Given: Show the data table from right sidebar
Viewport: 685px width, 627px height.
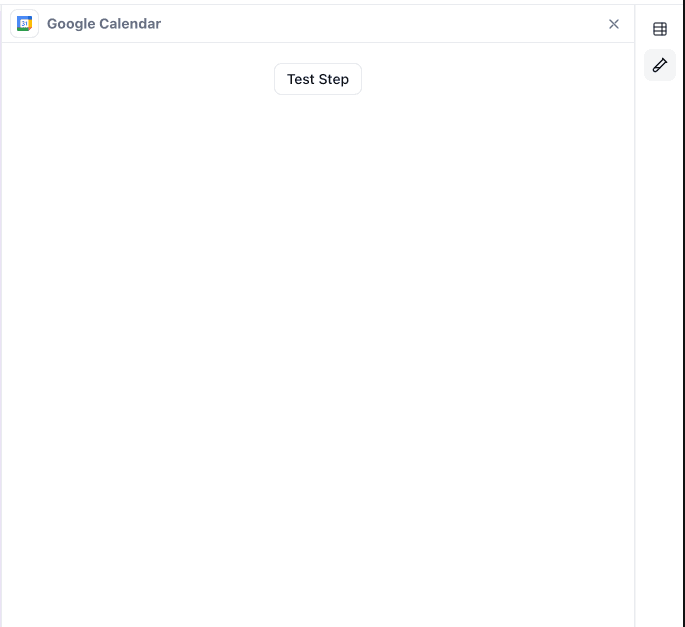Looking at the screenshot, I should [659, 29].
